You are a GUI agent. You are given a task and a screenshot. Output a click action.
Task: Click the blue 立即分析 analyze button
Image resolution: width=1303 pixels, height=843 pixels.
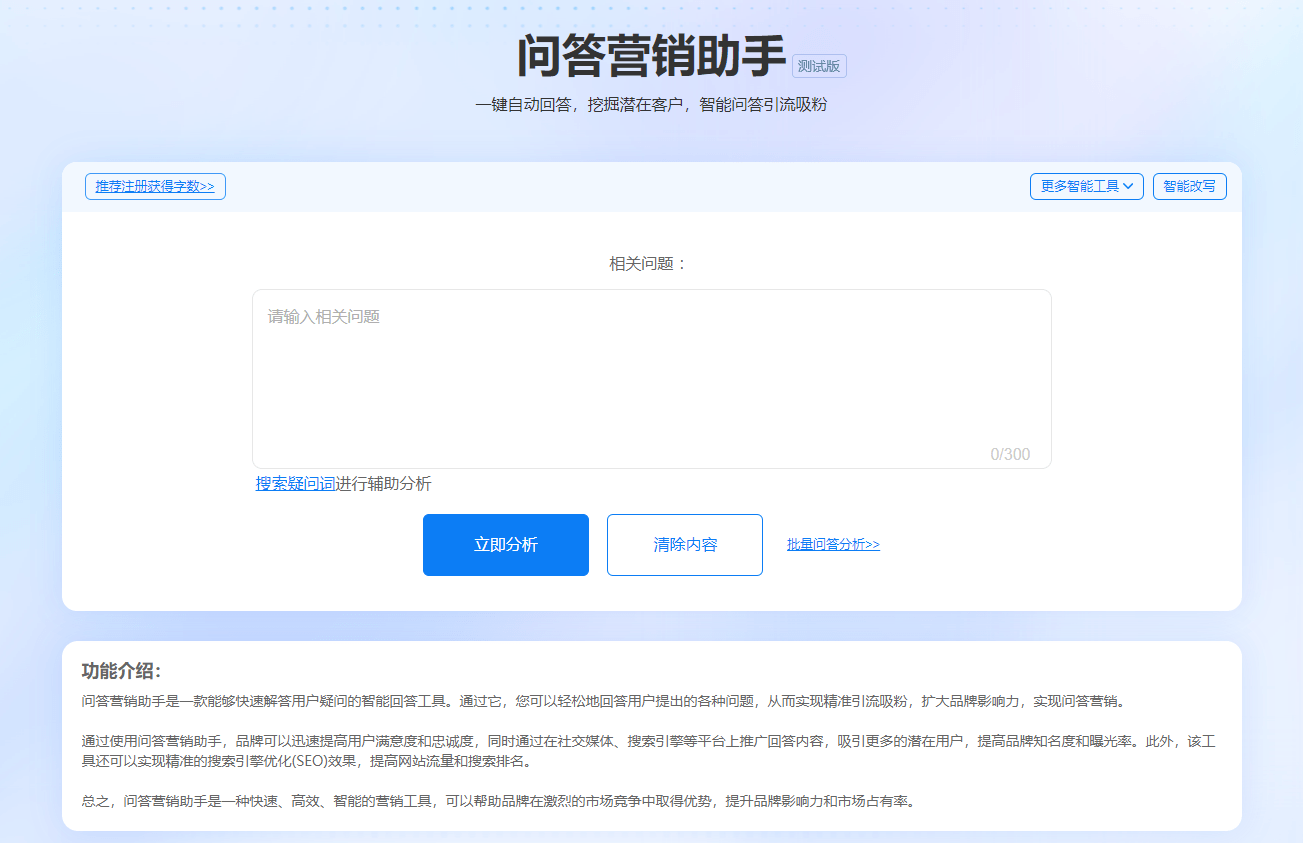(x=505, y=544)
